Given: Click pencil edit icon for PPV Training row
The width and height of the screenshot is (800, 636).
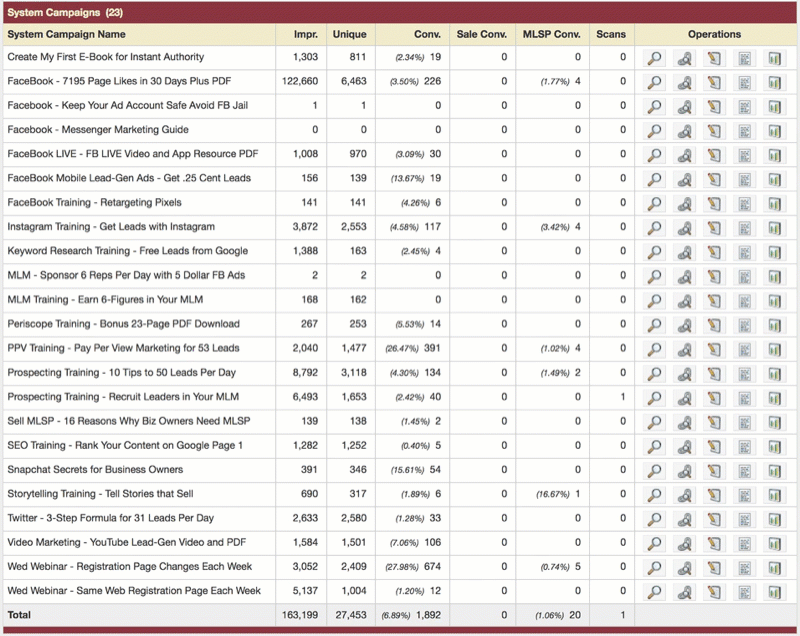Looking at the screenshot, I should coord(714,349).
